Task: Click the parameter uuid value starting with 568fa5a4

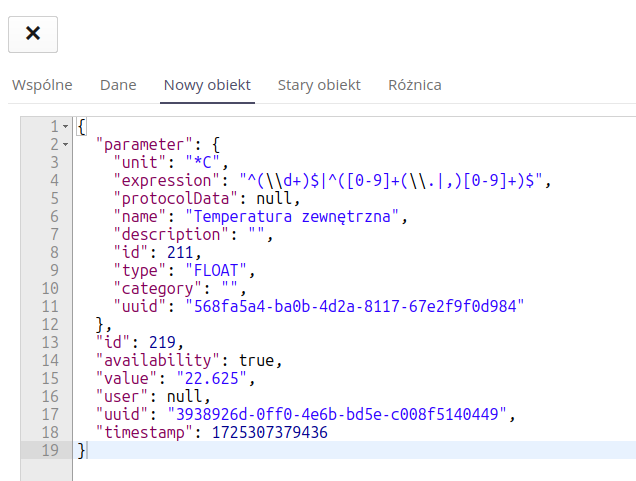Action: coord(352,307)
